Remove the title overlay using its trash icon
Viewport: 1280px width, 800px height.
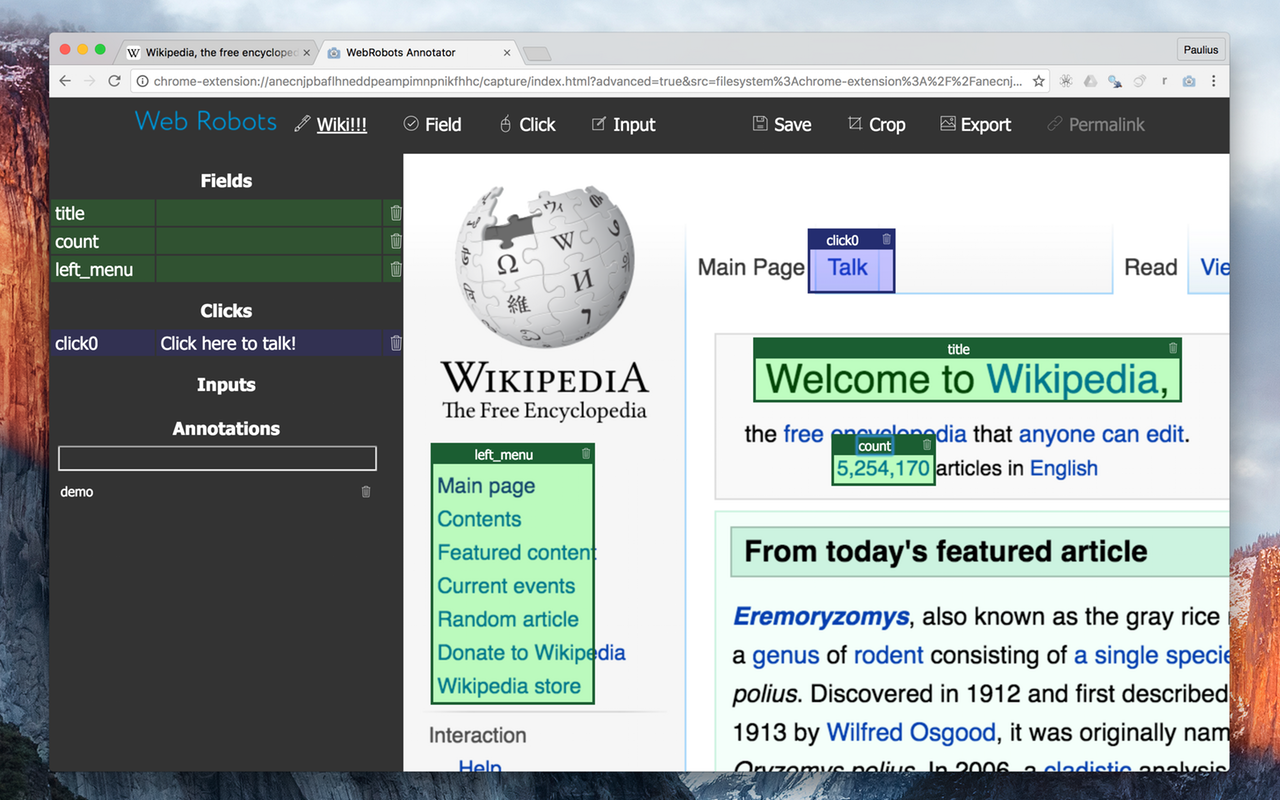coord(1173,349)
